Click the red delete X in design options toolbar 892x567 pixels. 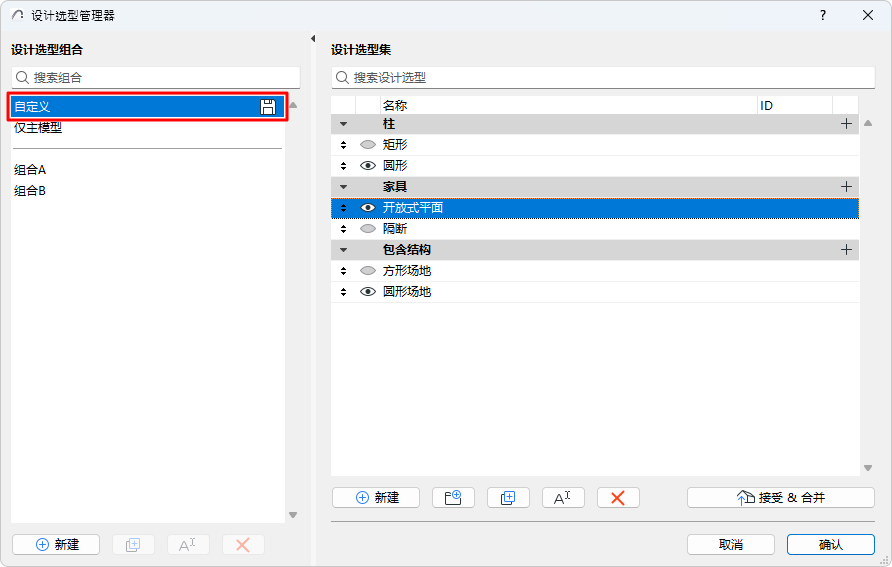click(x=618, y=498)
